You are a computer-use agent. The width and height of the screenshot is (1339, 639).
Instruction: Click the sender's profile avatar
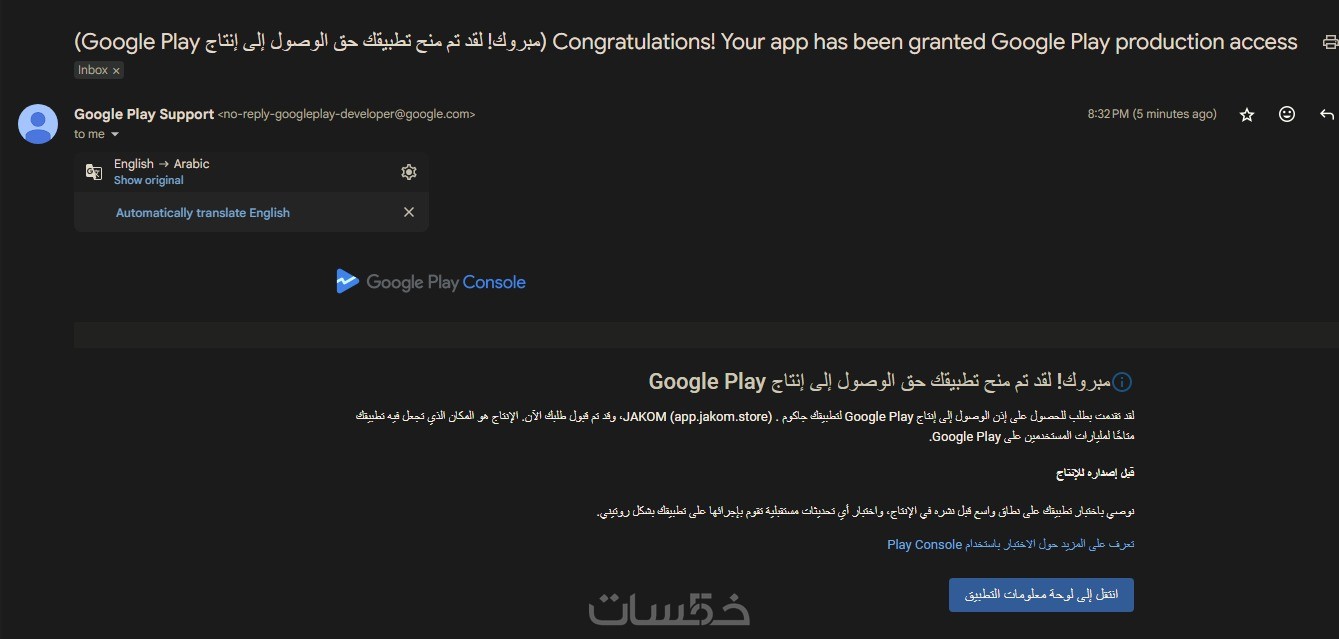pyautogui.click(x=38, y=124)
